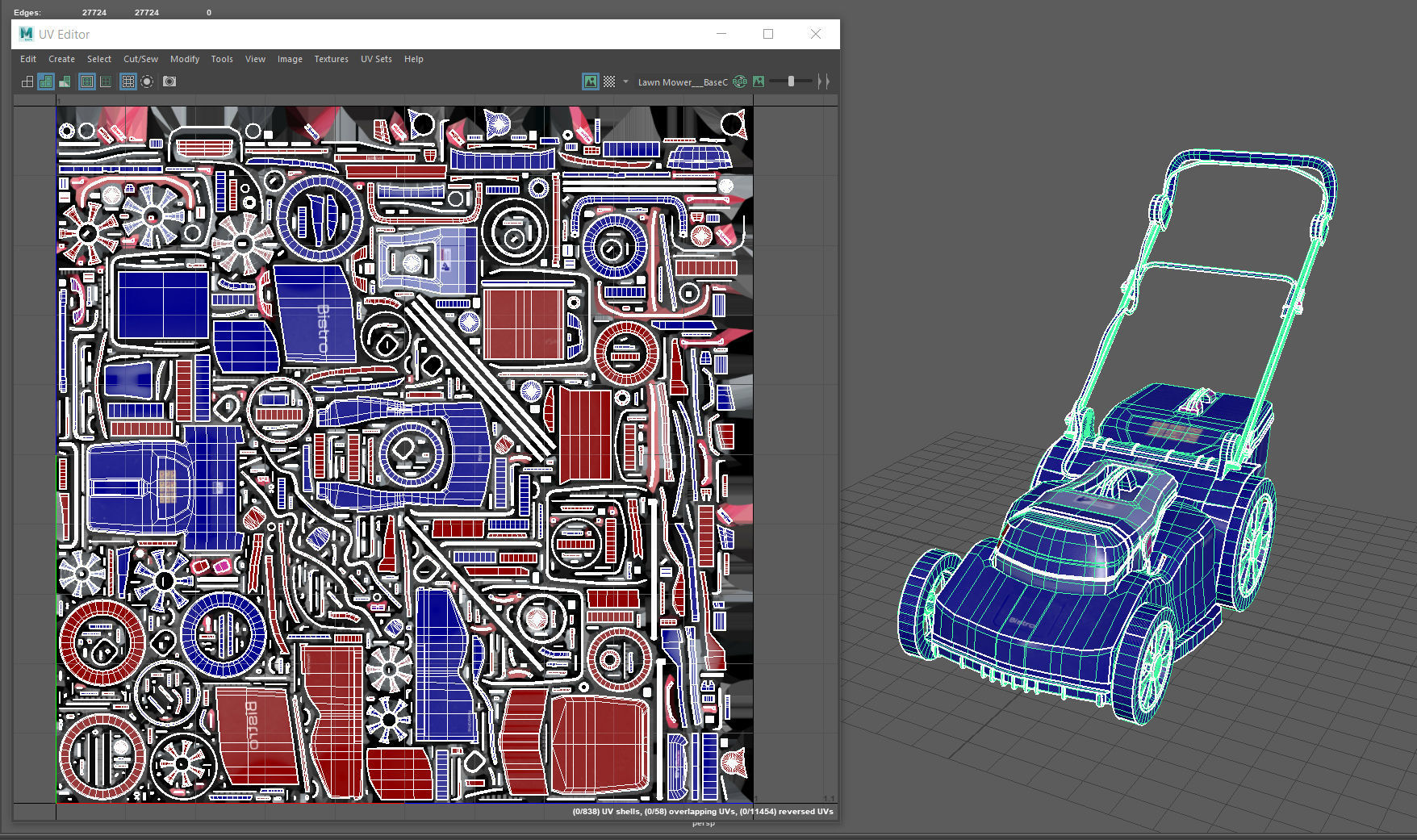1417x840 pixels.
Task: Open the Cut/Sew menu
Action: click(x=141, y=59)
